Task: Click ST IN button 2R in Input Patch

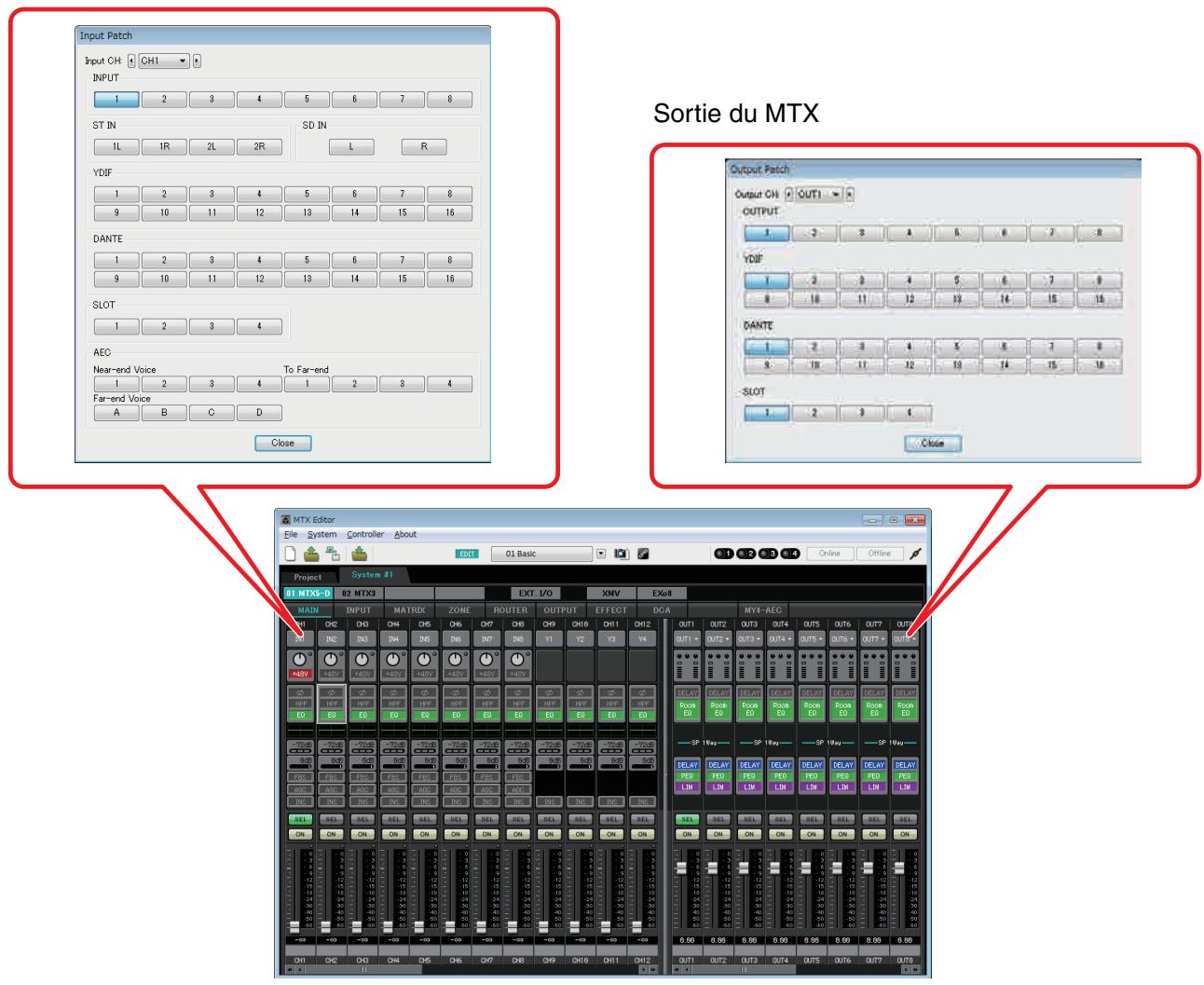Action: coord(260,147)
